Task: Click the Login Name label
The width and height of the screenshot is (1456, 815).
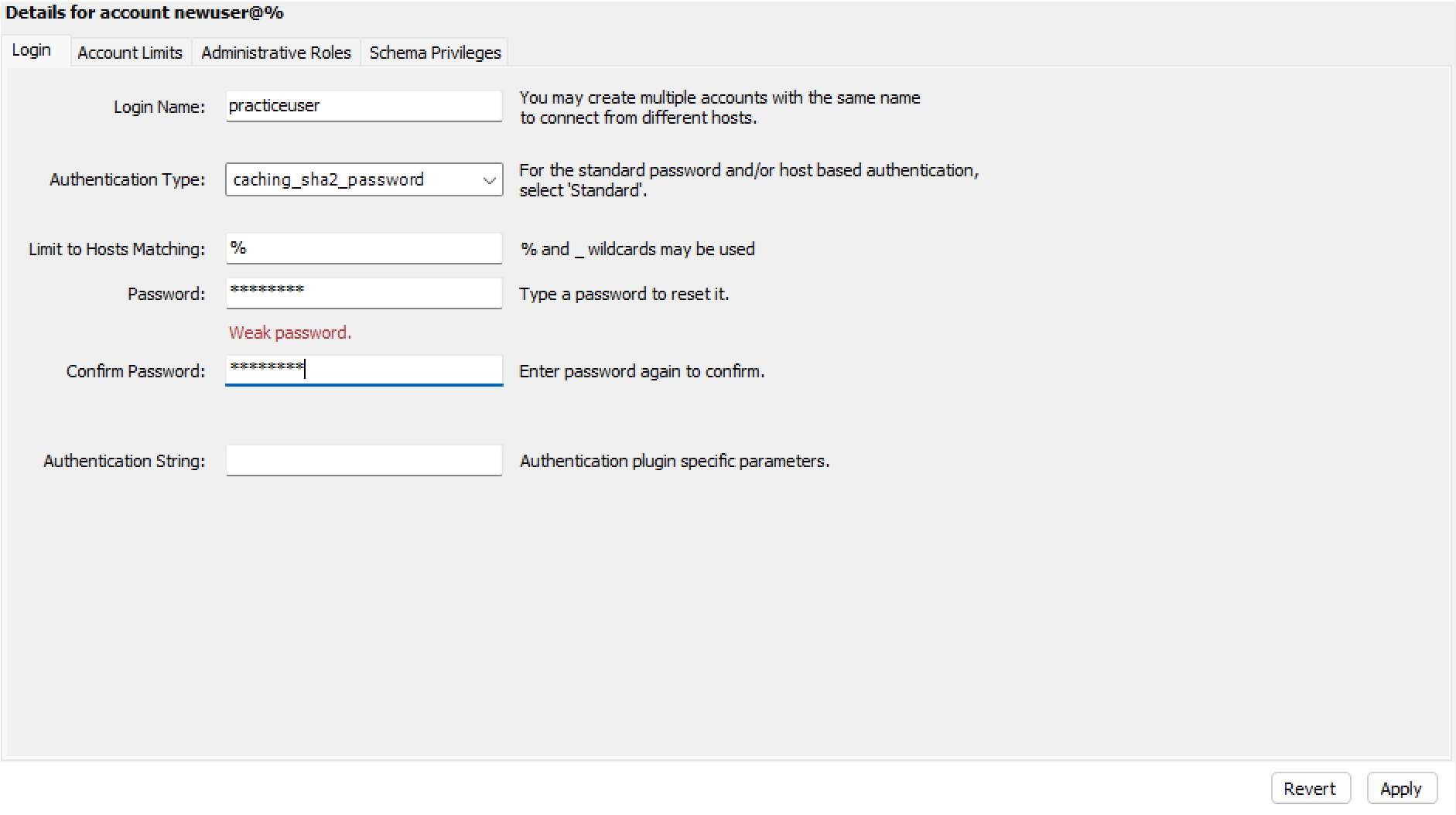Action: (x=159, y=107)
